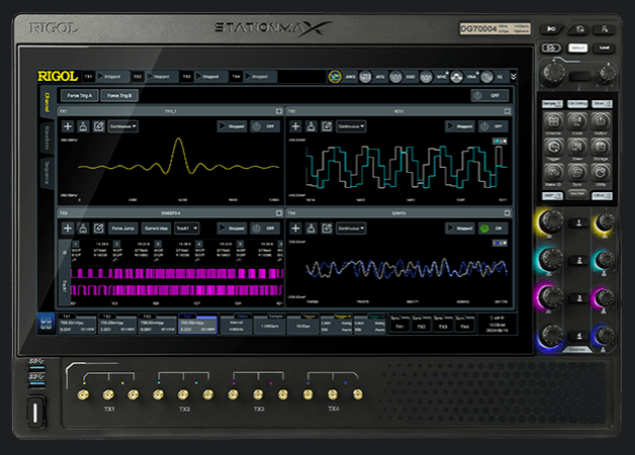Open the TX3 Track1 dropdown
Viewport: 635px width, 455px height.
[x=187, y=228]
